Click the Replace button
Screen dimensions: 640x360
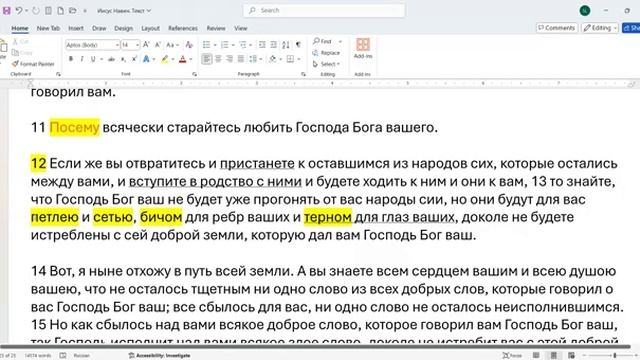tap(326, 53)
